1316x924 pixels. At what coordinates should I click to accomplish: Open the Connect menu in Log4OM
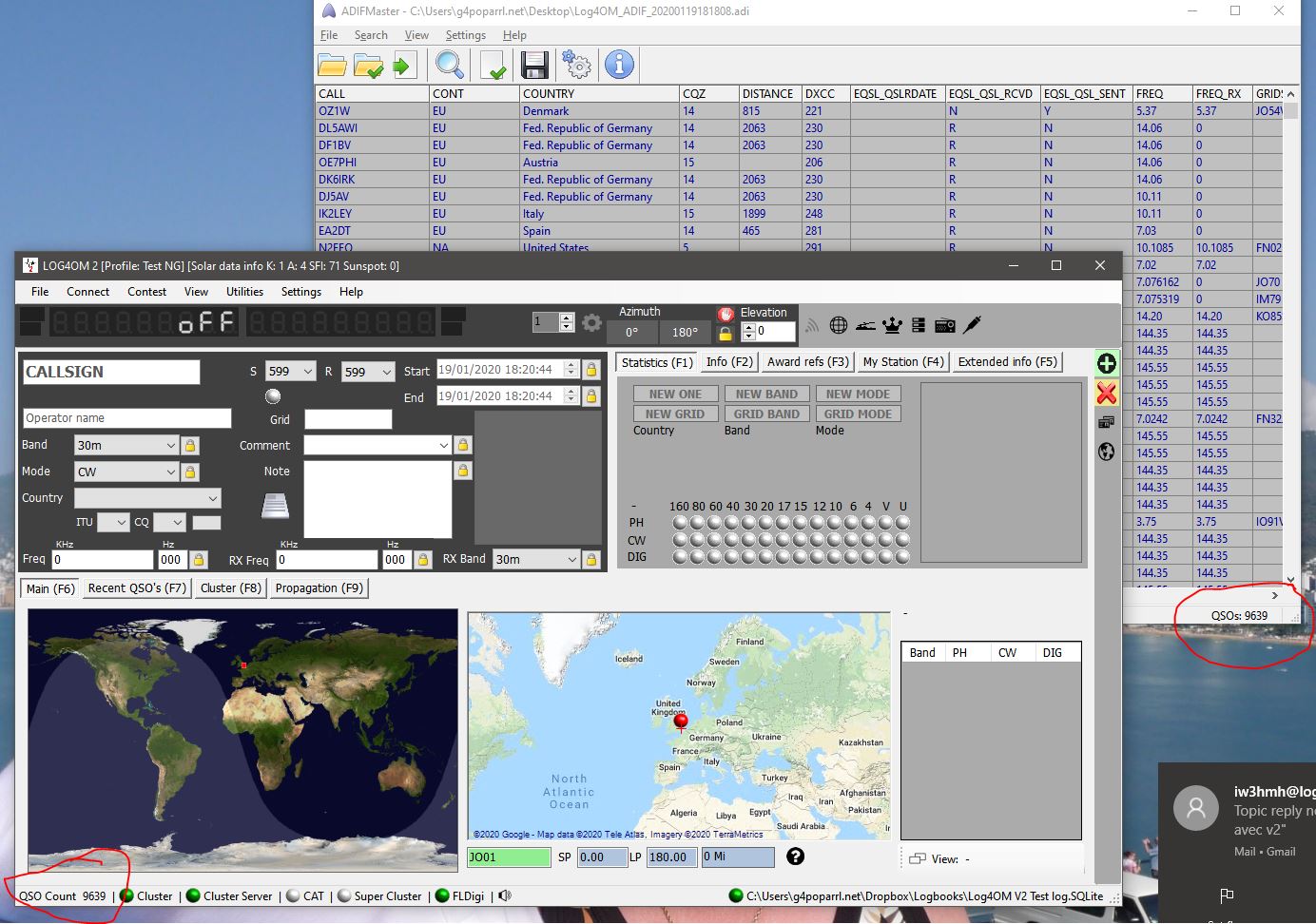tap(87, 292)
